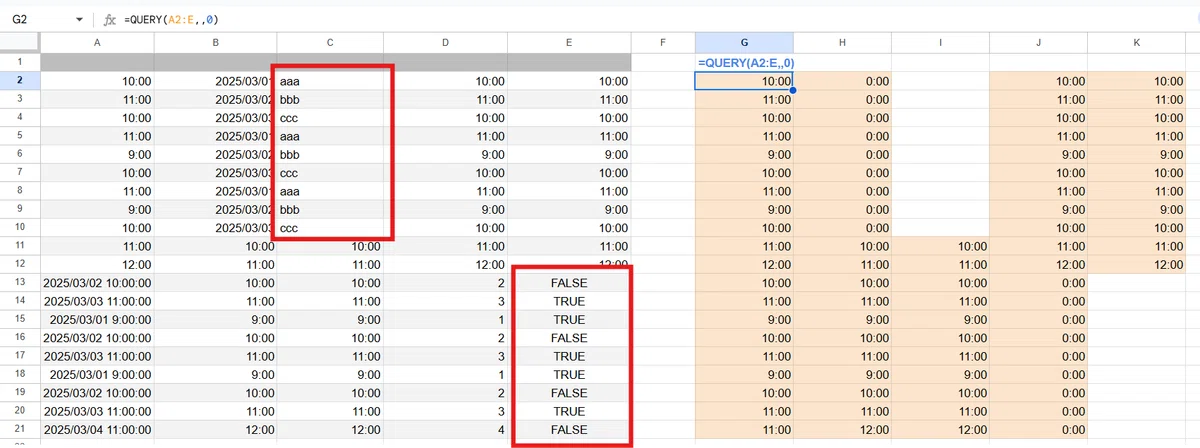Click cell D21 containing 4
This screenshot has width=1200, height=448.
coord(446,430)
